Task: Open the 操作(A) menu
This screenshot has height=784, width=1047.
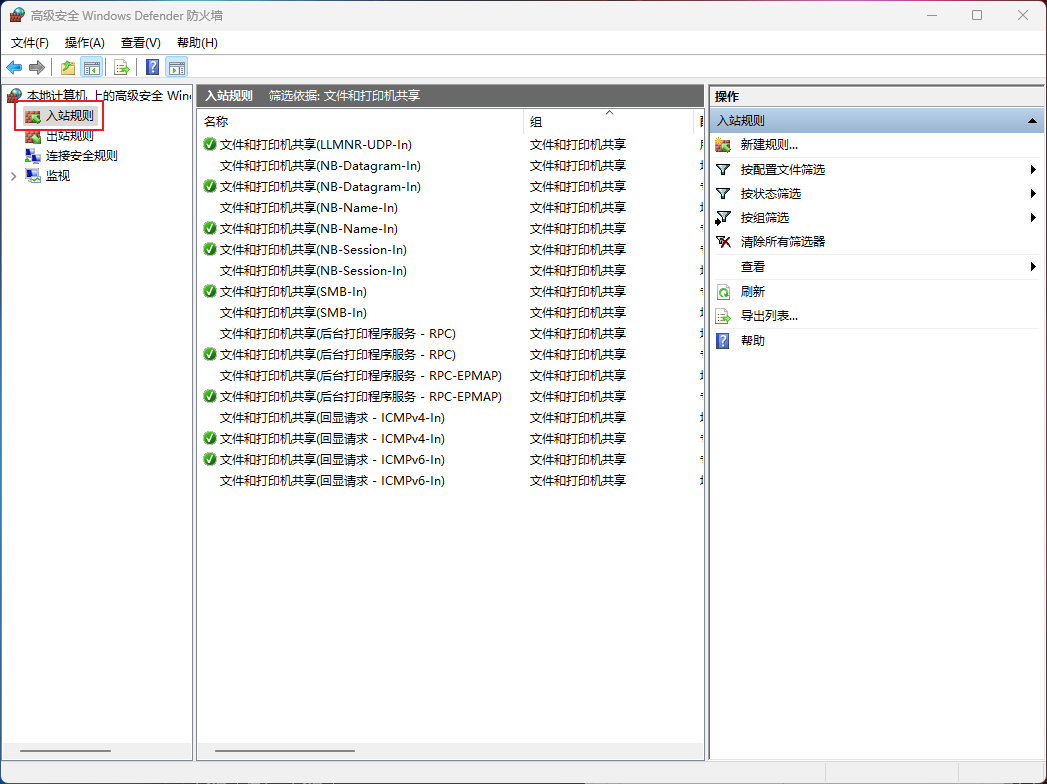Action: pyautogui.click(x=85, y=43)
